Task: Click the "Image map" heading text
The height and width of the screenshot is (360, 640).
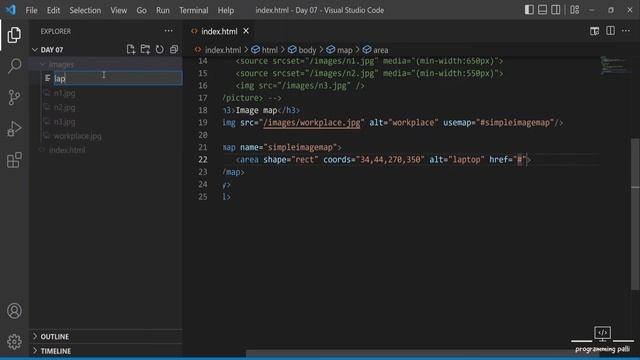Action: pos(256,110)
